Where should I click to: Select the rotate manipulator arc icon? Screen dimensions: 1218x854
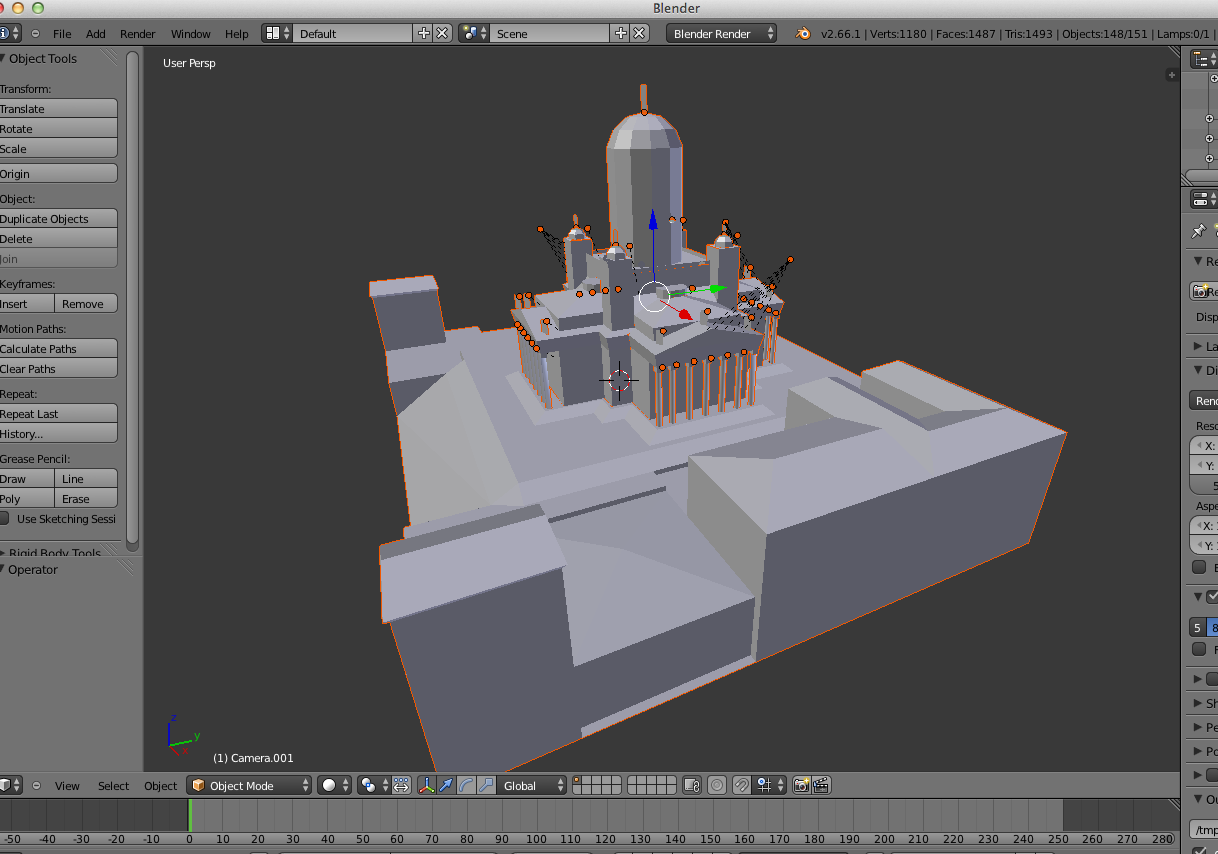(x=466, y=786)
